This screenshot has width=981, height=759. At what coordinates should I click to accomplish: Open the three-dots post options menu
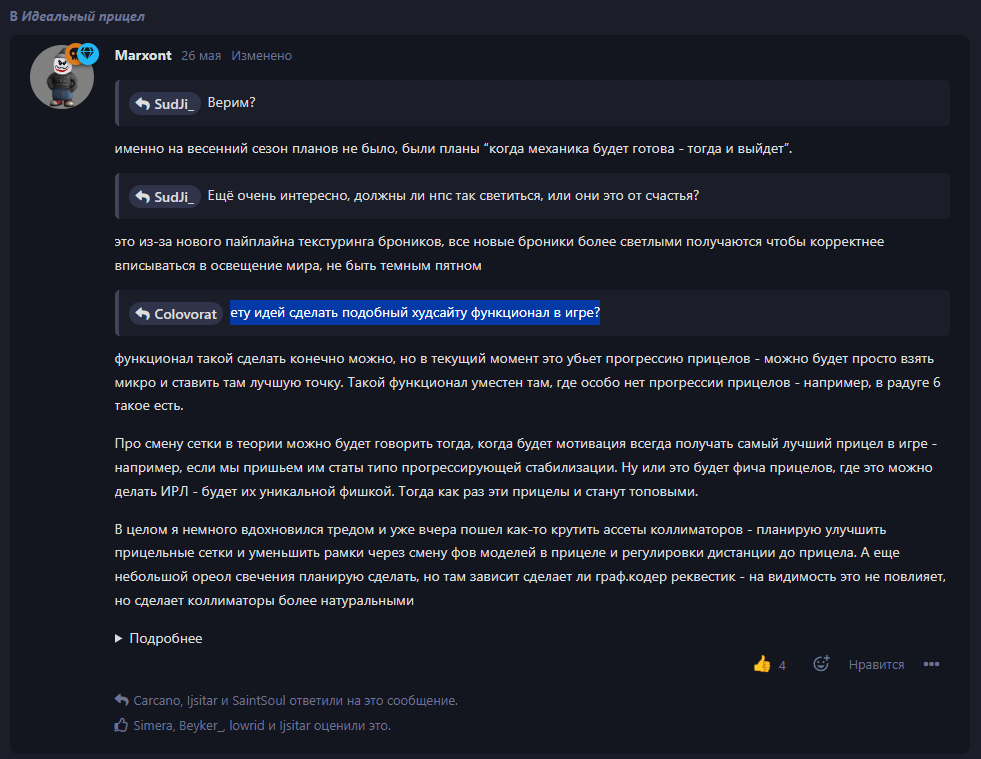(931, 664)
